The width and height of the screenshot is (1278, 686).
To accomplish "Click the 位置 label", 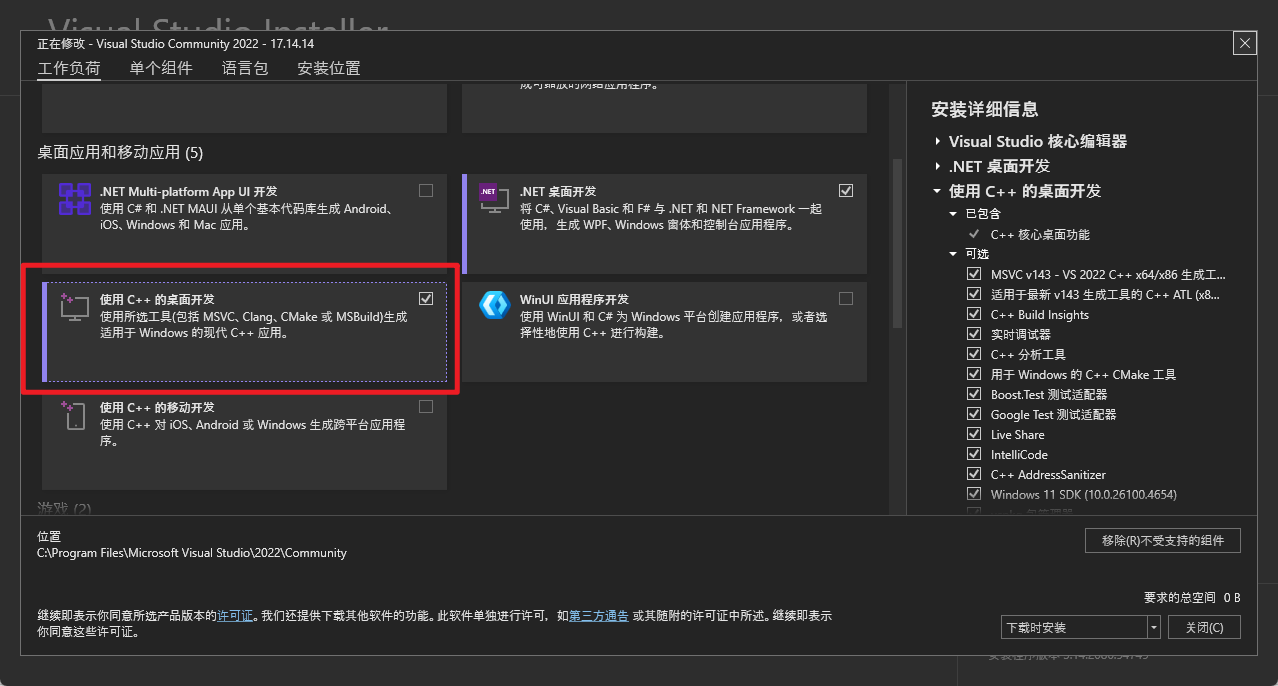I will (49, 537).
